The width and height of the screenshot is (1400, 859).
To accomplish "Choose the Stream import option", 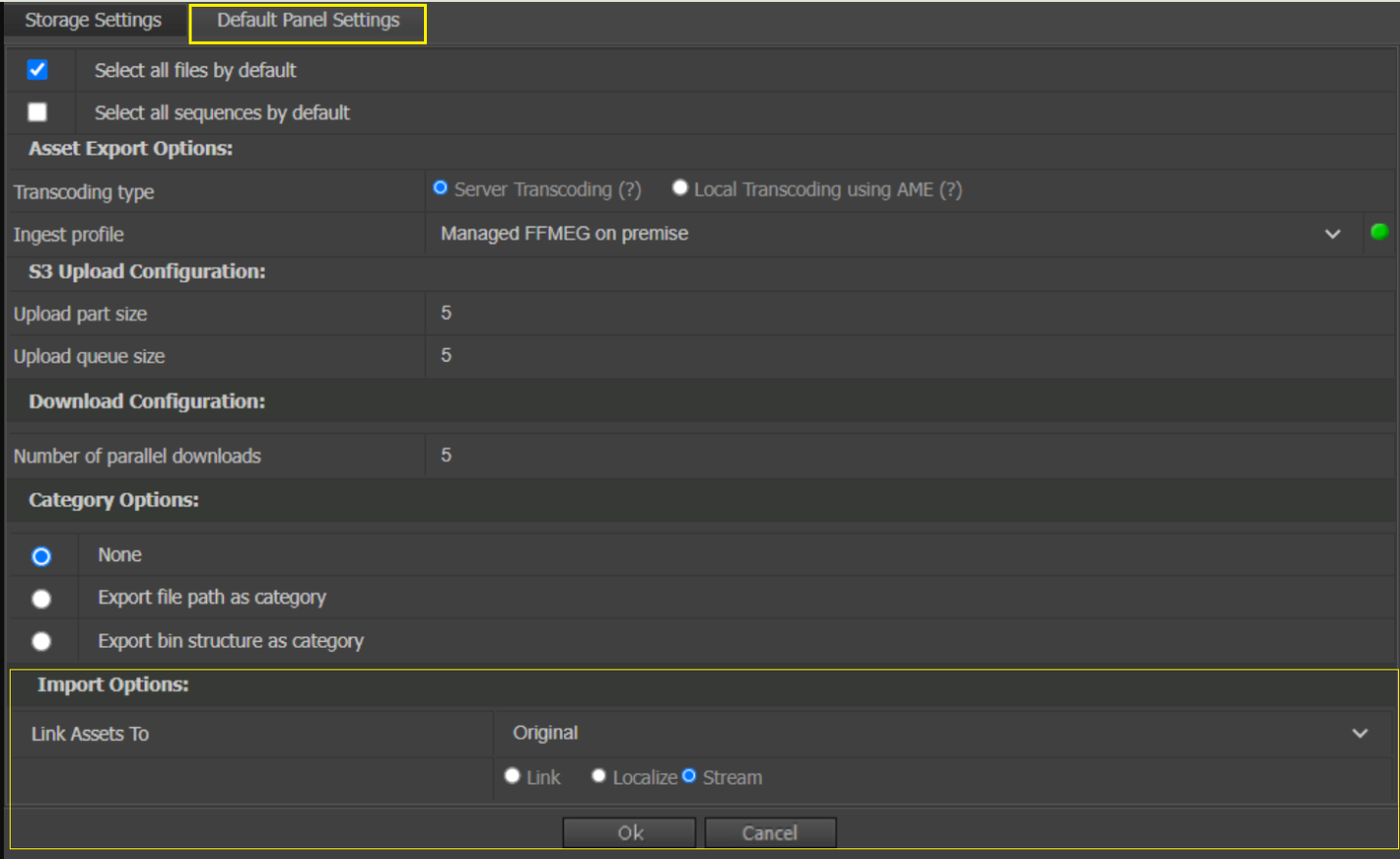I will 689,776.
